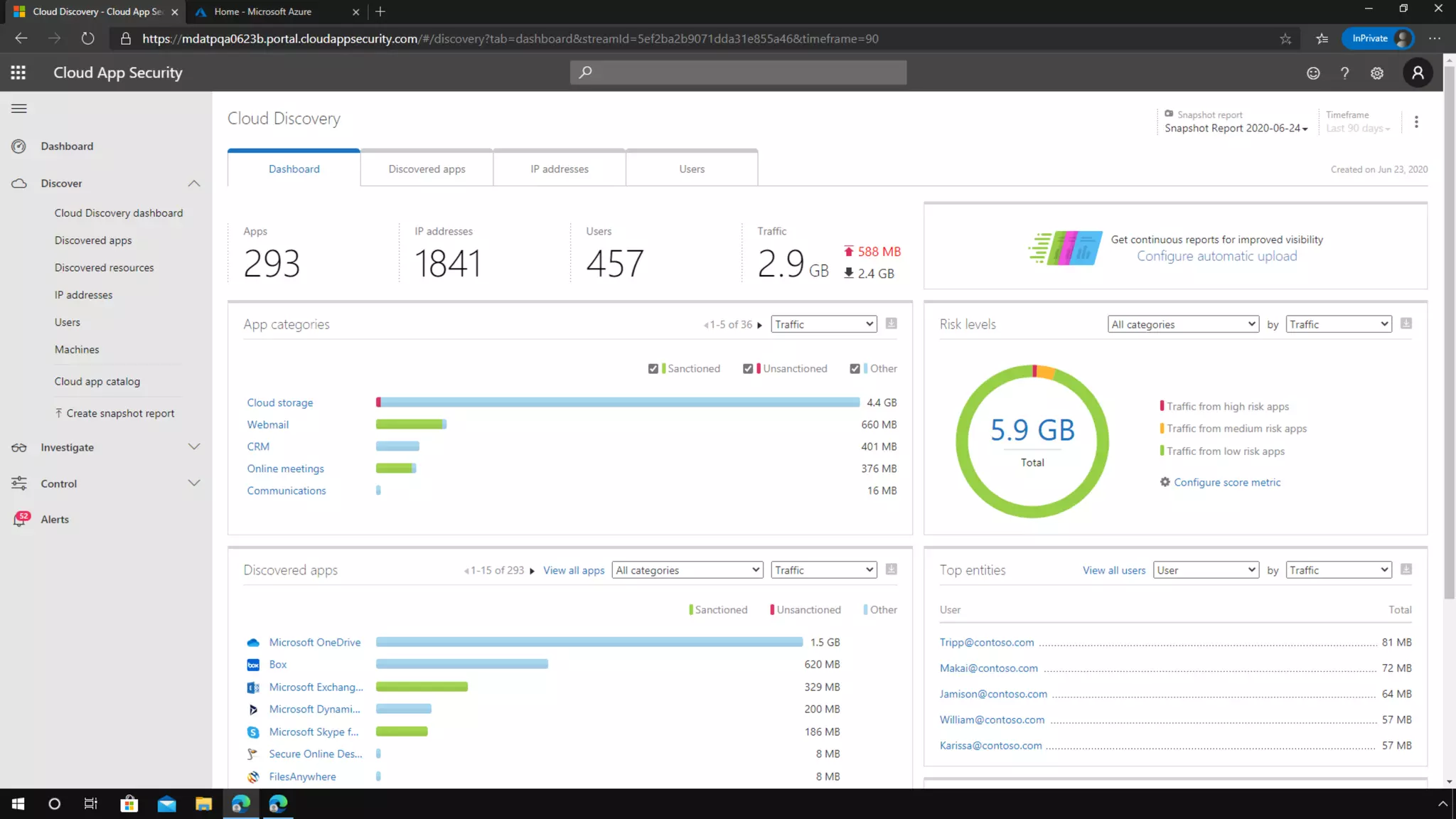
Task: Open the help question mark icon
Action: click(x=1344, y=73)
